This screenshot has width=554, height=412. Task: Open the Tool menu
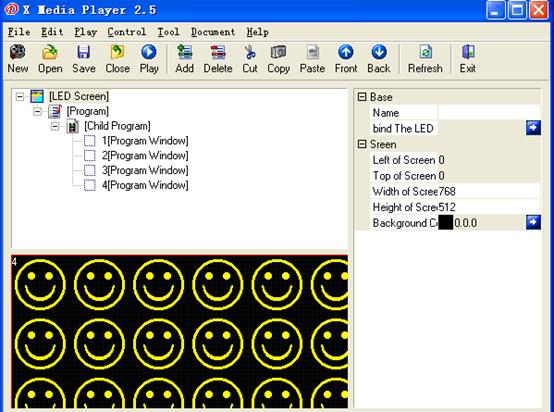click(168, 32)
